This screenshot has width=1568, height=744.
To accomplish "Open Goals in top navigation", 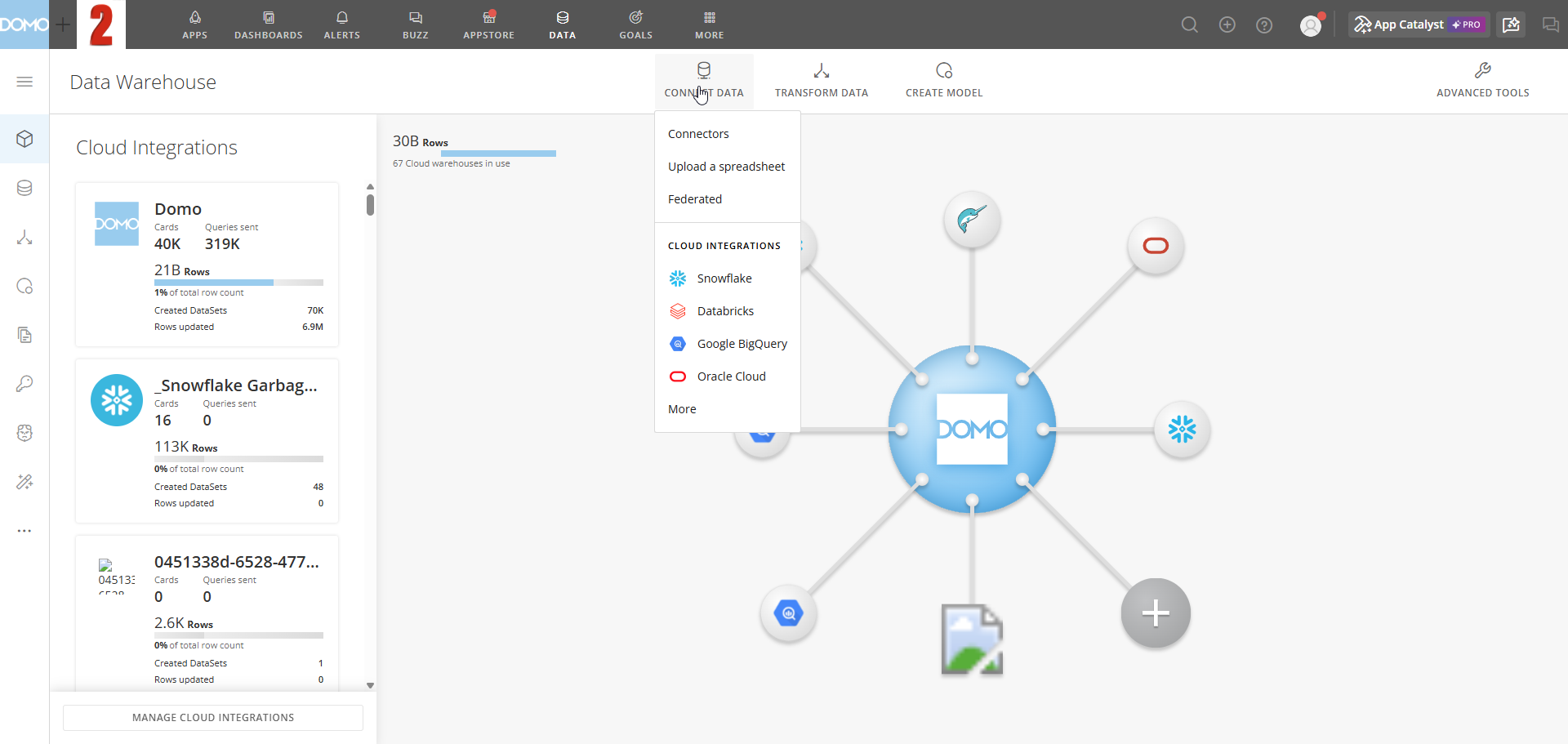I will [635, 25].
